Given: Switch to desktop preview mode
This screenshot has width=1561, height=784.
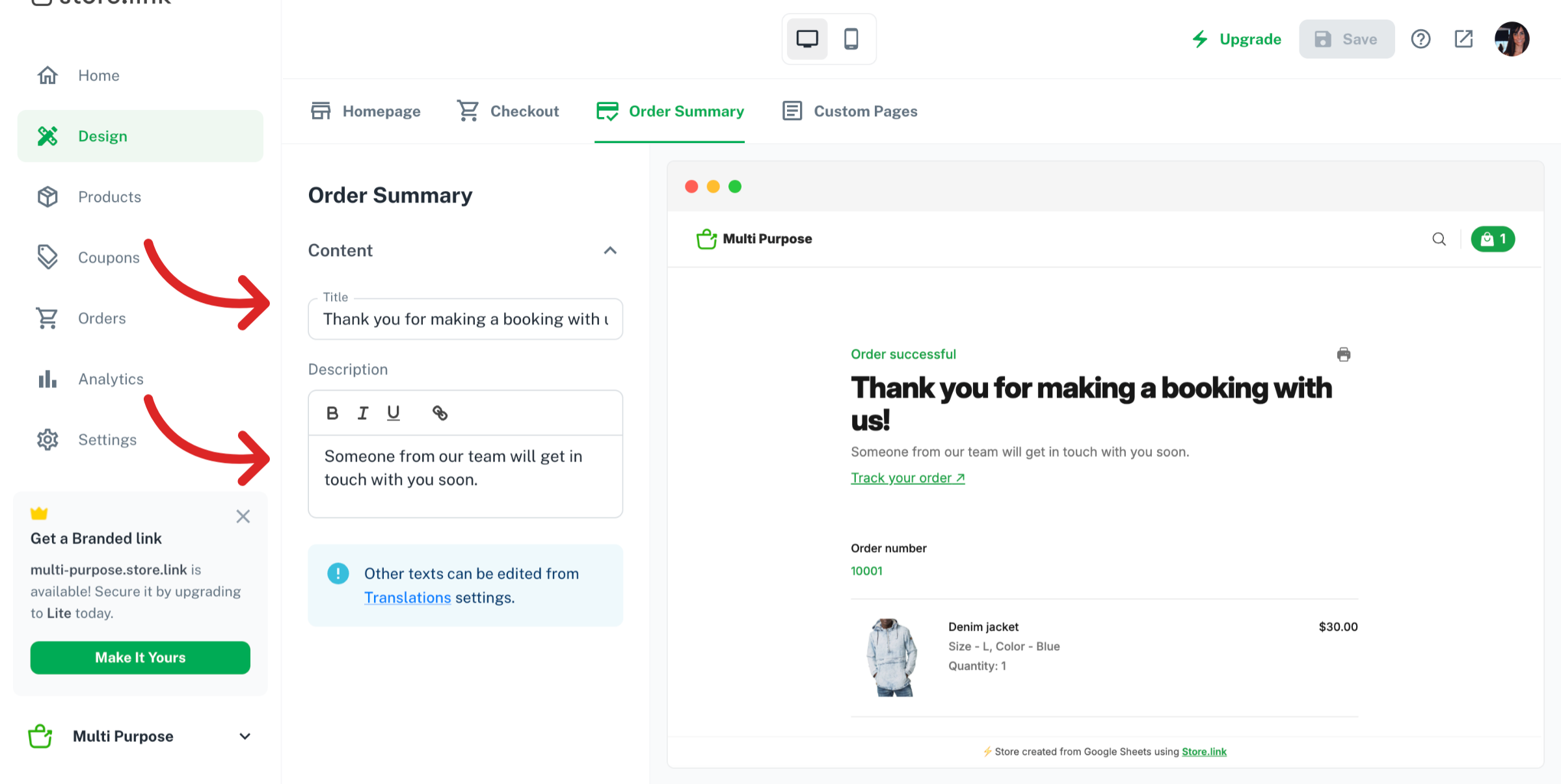Looking at the screenshot, I should [807, 39].
